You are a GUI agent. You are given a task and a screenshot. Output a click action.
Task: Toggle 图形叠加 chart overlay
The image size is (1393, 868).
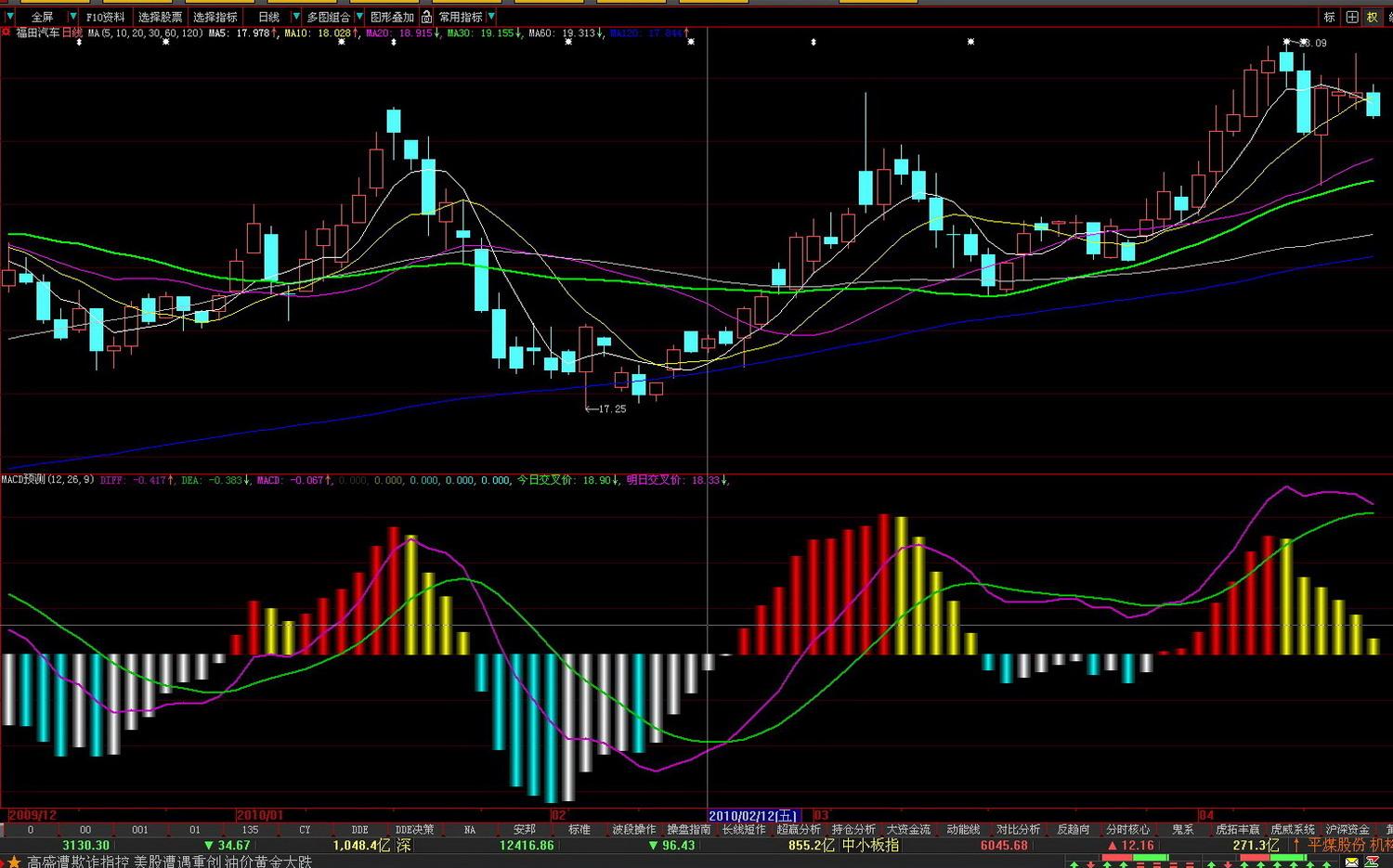(x=392, y=17)
